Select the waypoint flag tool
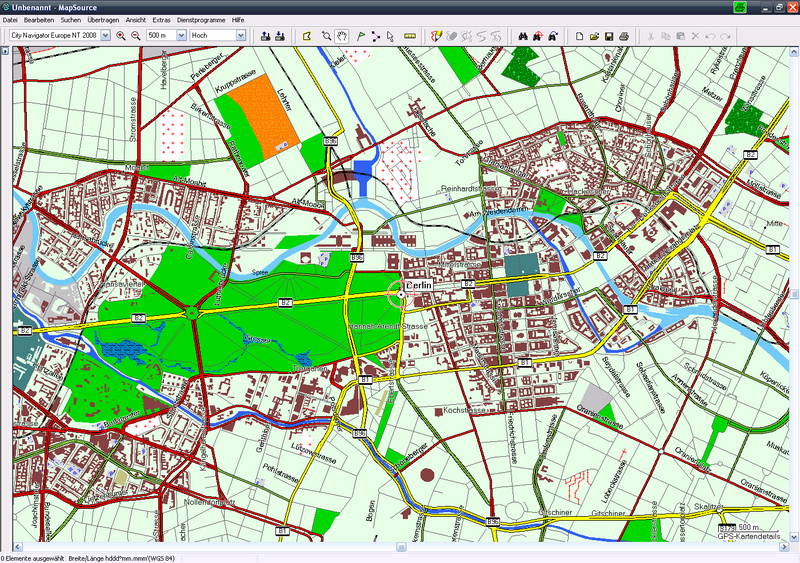The height and width of the screenshot is (563, 800). tap(359, 35)
